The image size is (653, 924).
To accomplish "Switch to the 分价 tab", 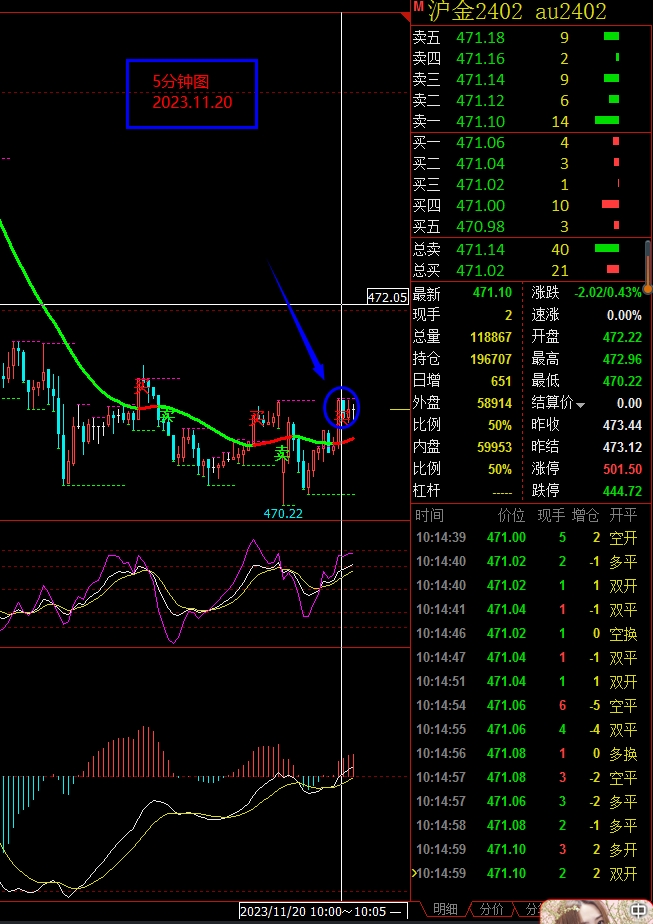I will [491, 910].
